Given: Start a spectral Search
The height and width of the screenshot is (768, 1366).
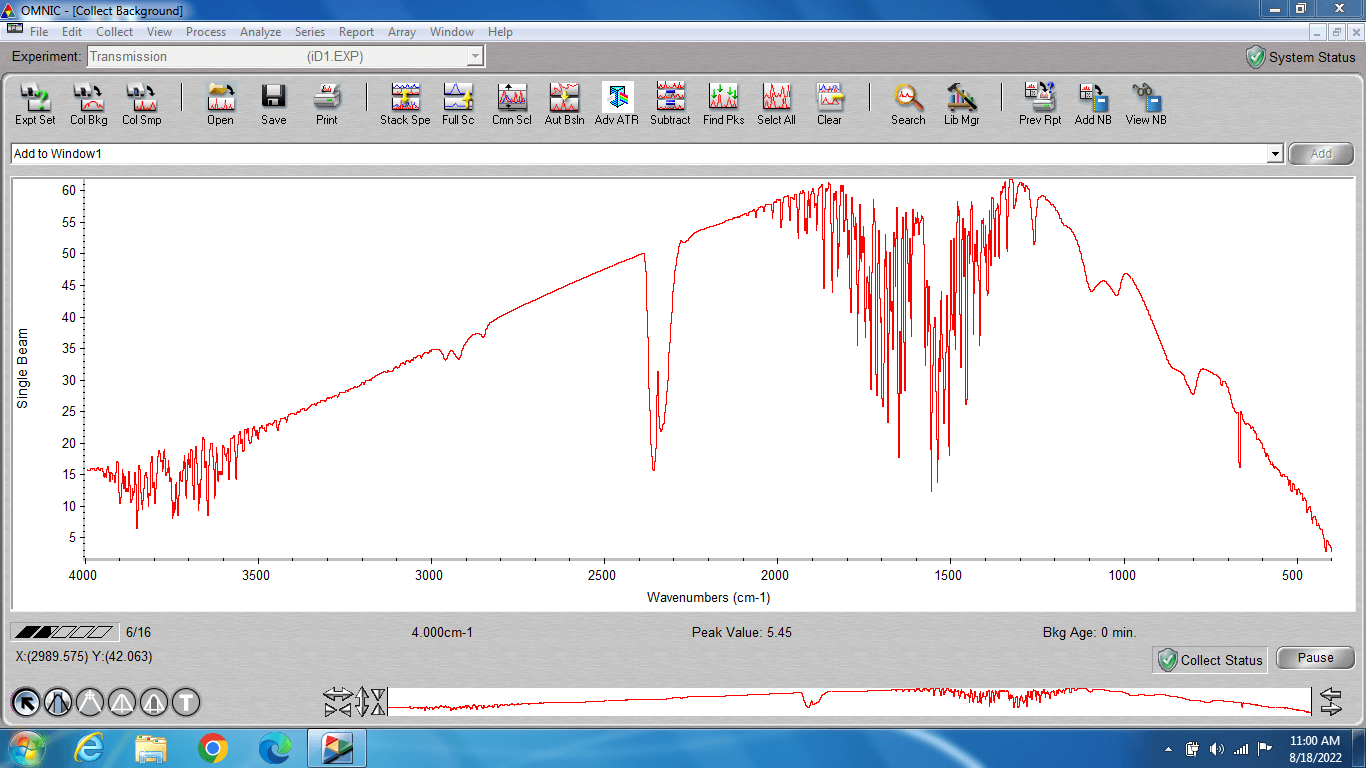Looking at the screenshot, I should [908, 104].
